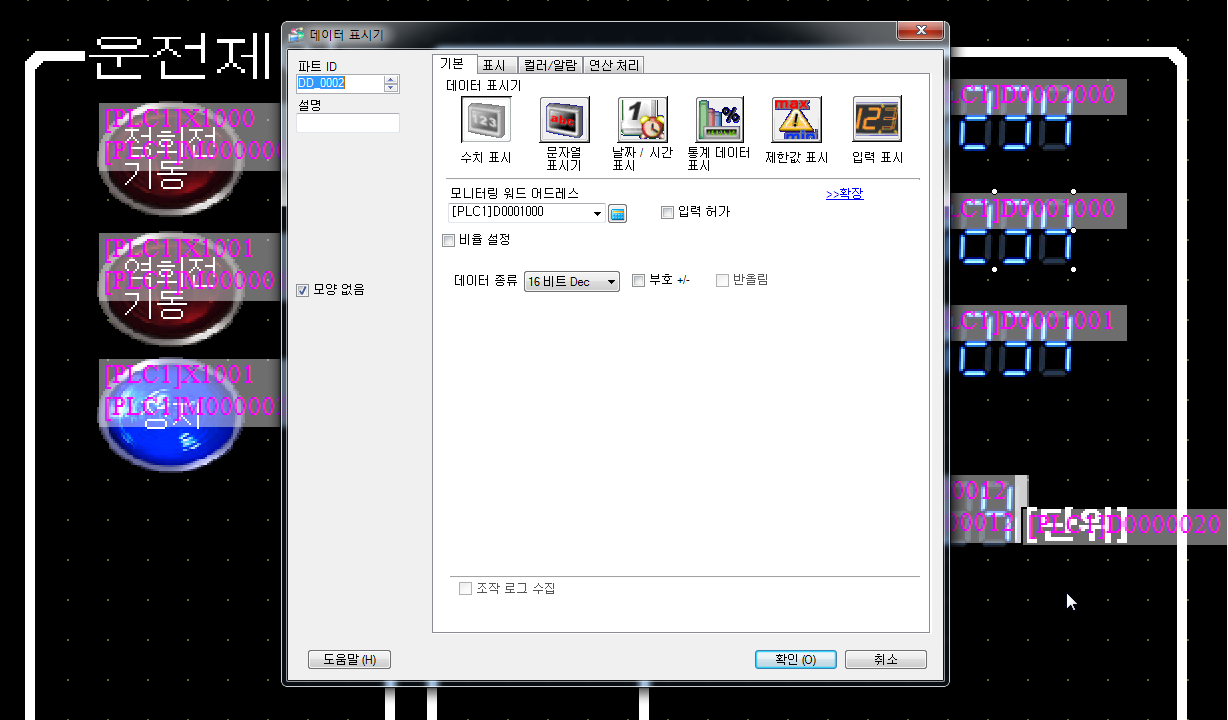Select the 제한값 표시 max/min icon

797,120
